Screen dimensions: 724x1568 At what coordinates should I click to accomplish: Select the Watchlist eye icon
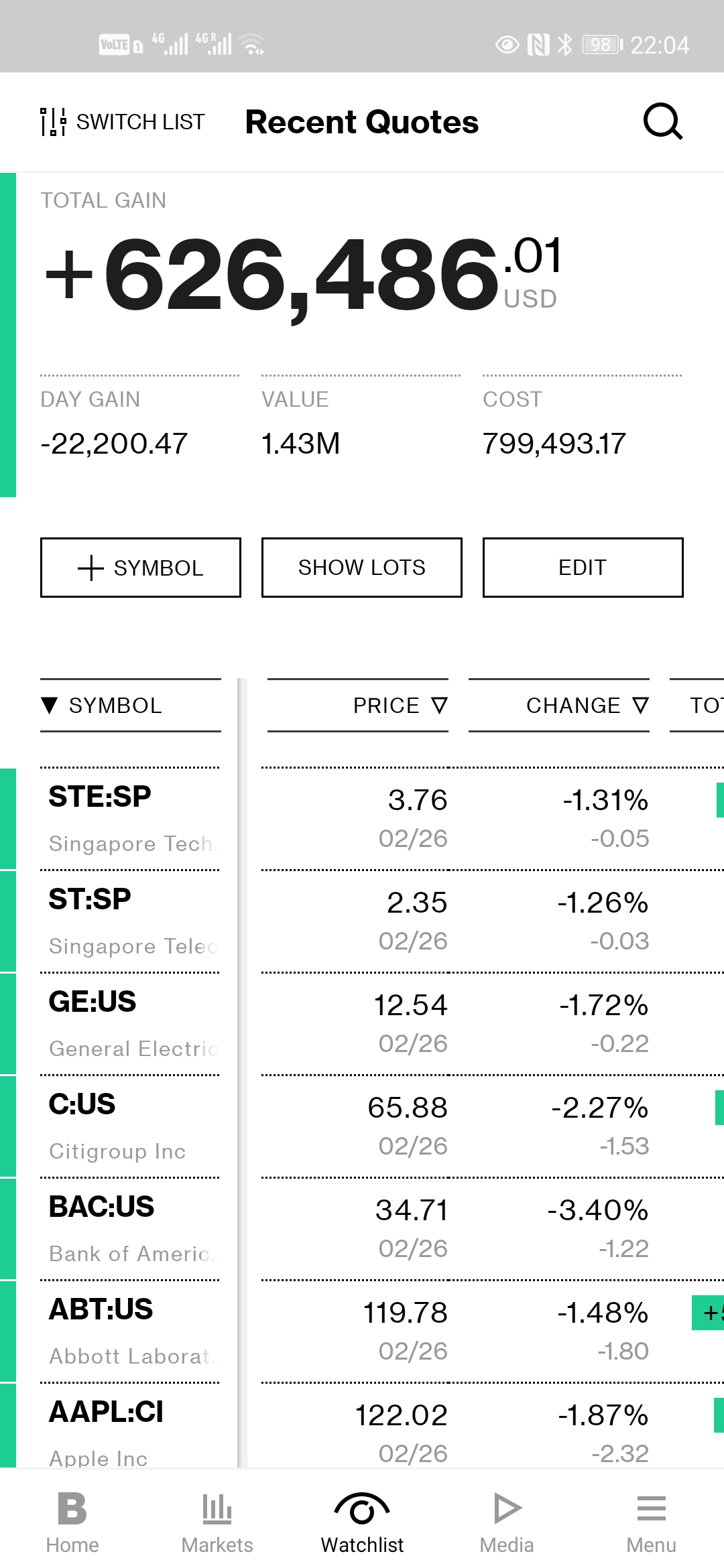362,1509
